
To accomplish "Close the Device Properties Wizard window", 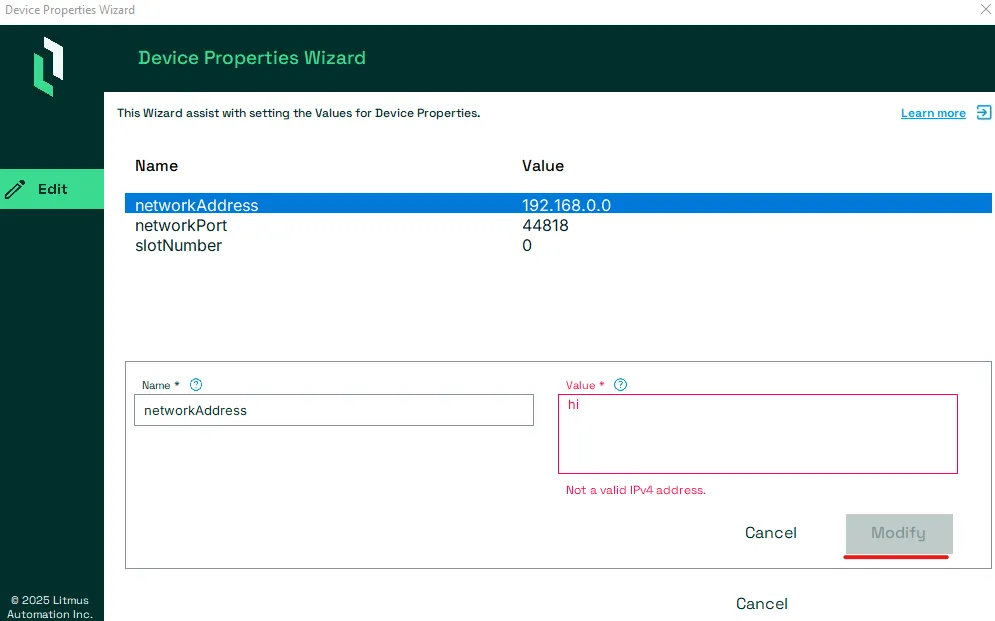I will tap(985, 10).
